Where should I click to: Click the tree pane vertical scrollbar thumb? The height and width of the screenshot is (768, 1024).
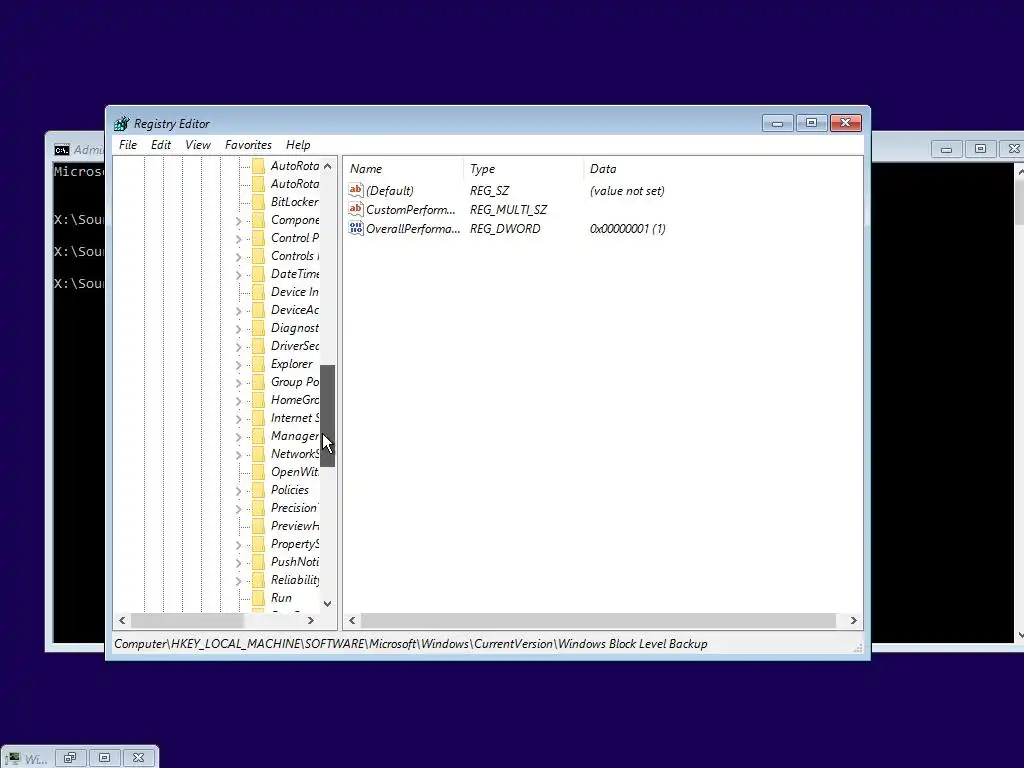[x=327, y=416]
